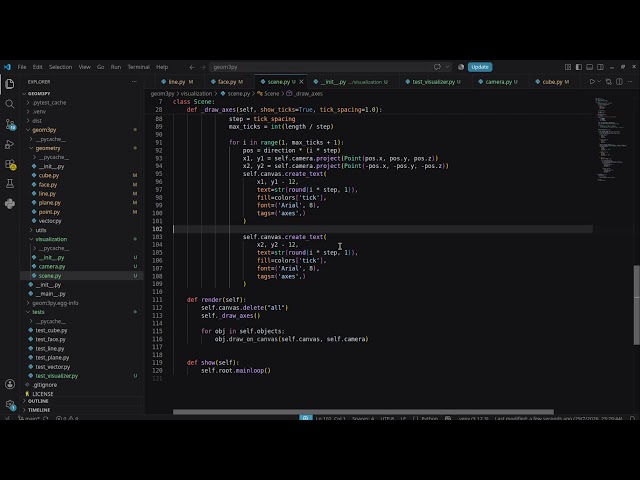Click the vertical editor scrollbar thumb
Viewport: 640px width, 480px height.
[637, 305]
